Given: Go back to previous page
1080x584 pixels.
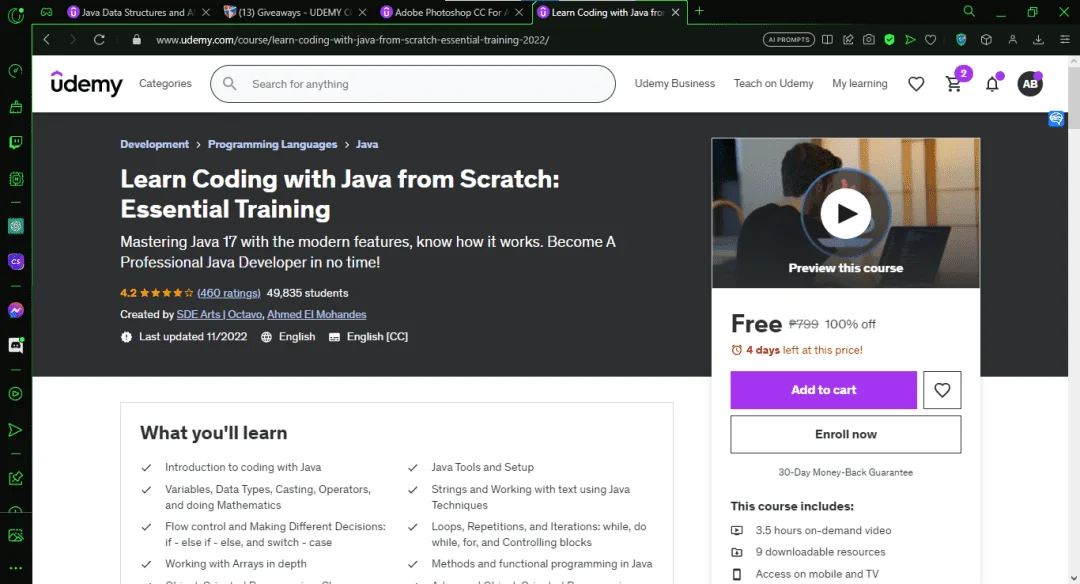Looking at the screenshot, I should [x=47, y=40].
